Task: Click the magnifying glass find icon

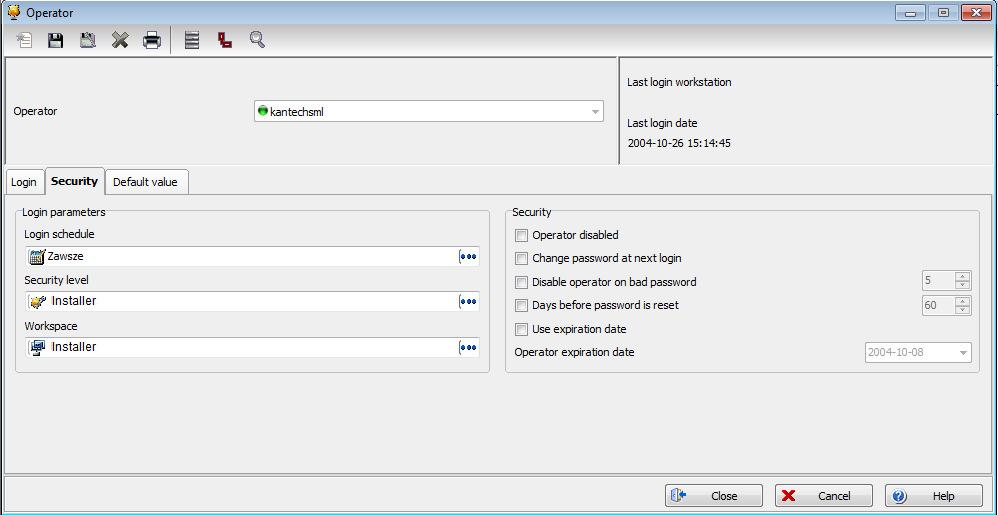Action: pos(257,40)
